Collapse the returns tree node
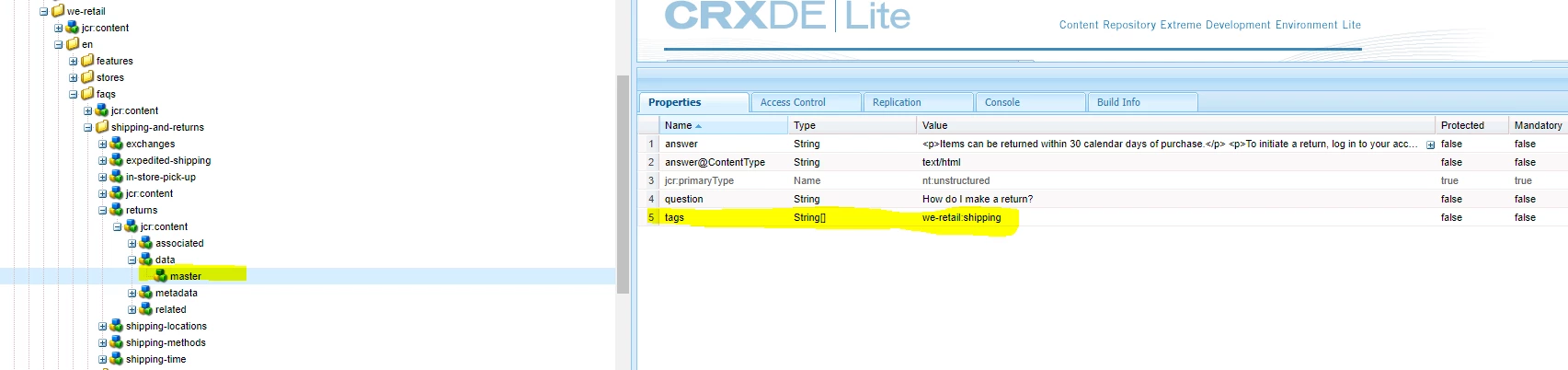Viewport: 1568px width, 370px height. click(x=102, y=211)
